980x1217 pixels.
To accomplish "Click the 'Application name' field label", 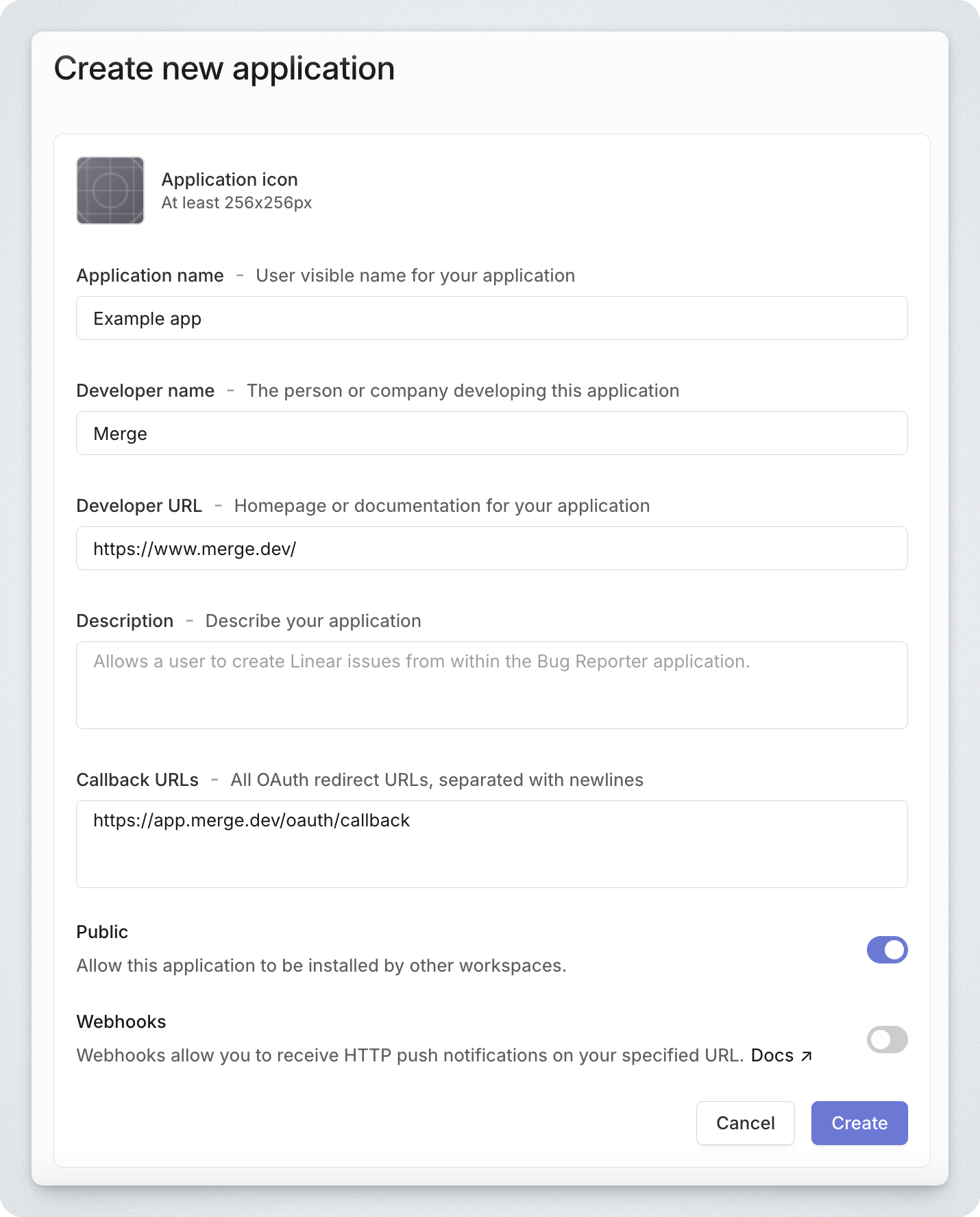I will point(150,275).
